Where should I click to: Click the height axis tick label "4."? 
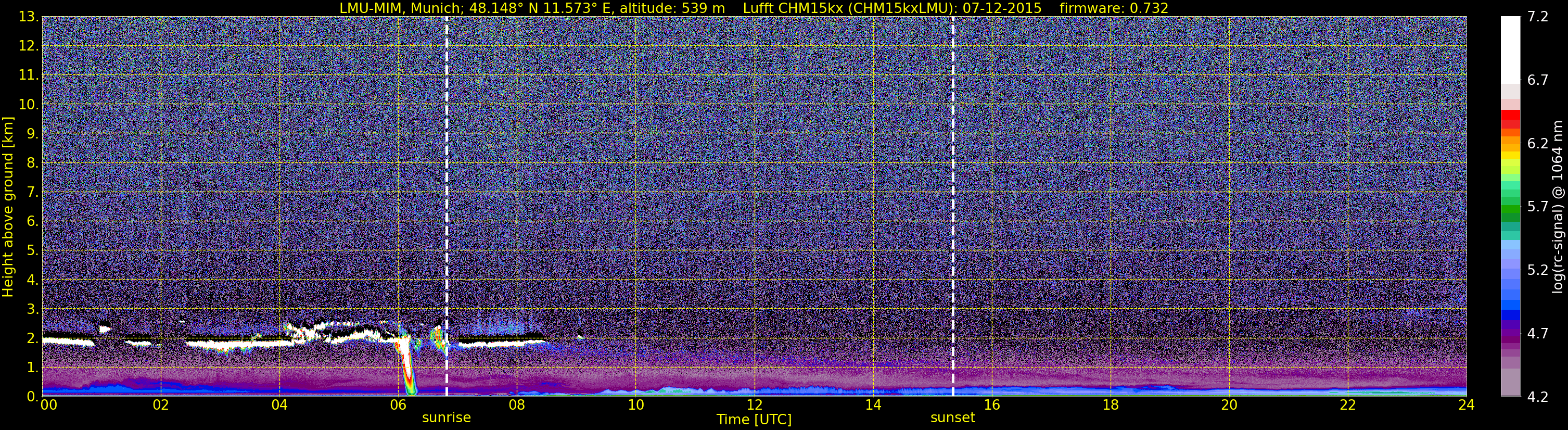[x=32, y=280]
